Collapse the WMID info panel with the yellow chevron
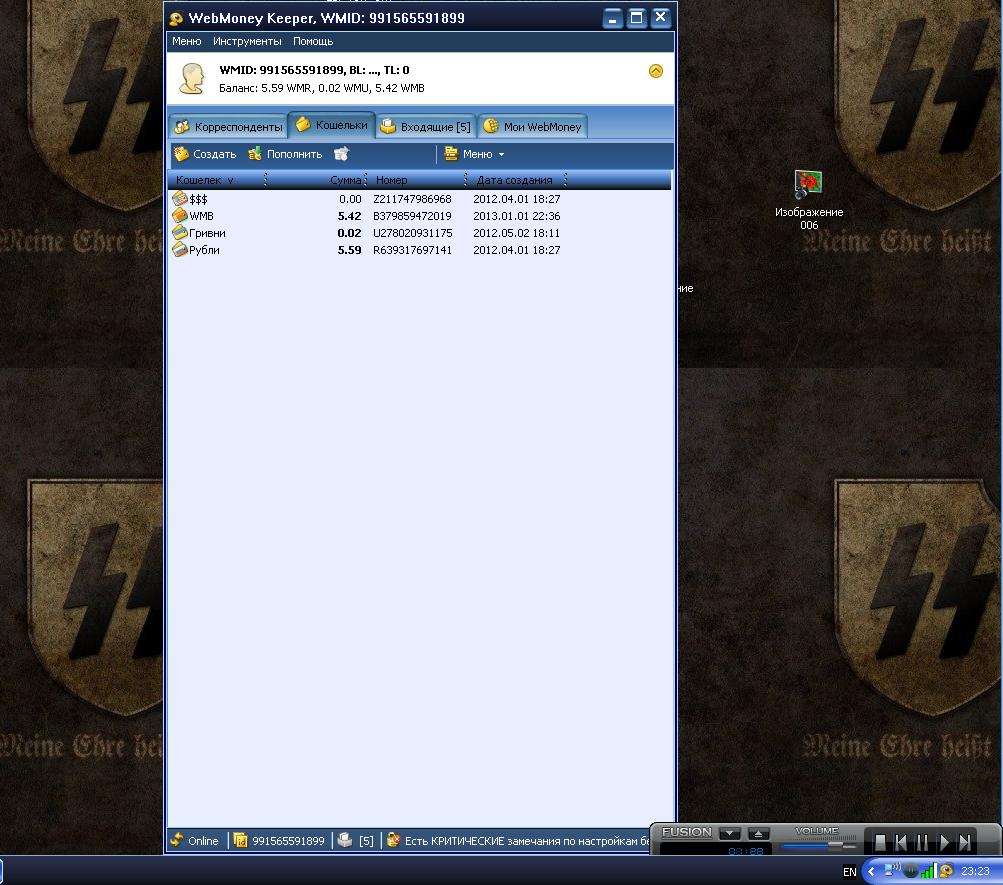The image size is (1003, 885). 656,71
